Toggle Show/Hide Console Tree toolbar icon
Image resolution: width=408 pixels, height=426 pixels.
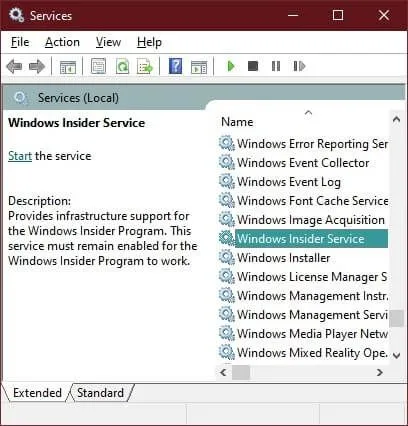tap(68, 67)
